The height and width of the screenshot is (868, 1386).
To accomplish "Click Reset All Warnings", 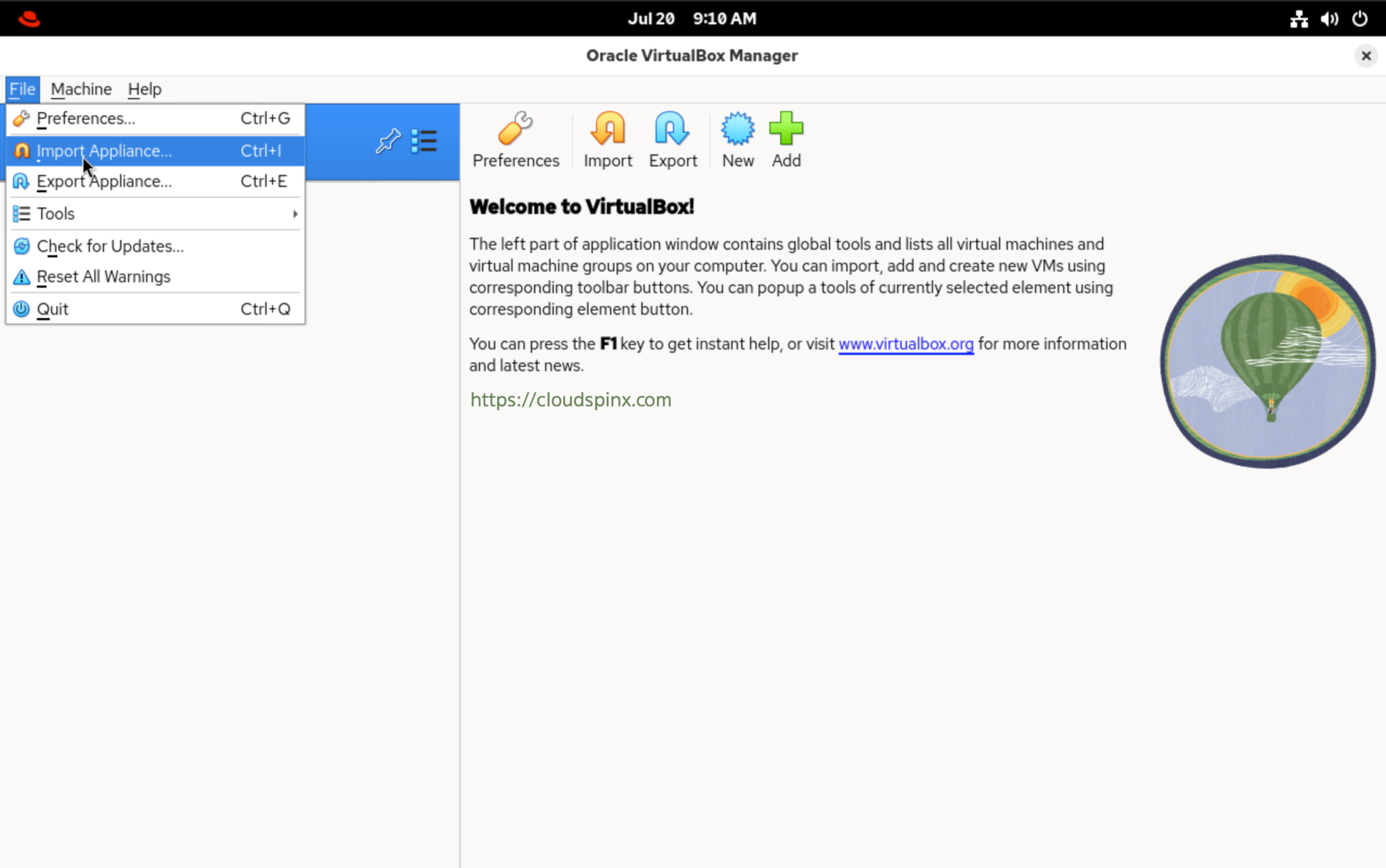I will coord(103,276).
